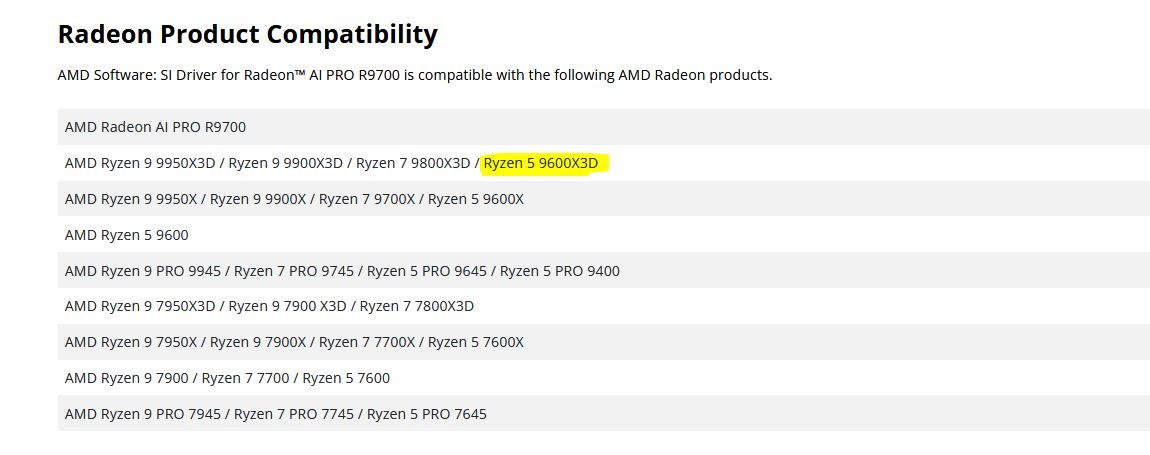The height and width of the screenshot is (455, 1150).
Task: Click Ryzen 7 7800X3D text
Action: pyautogui.click(x=417, y=307)
